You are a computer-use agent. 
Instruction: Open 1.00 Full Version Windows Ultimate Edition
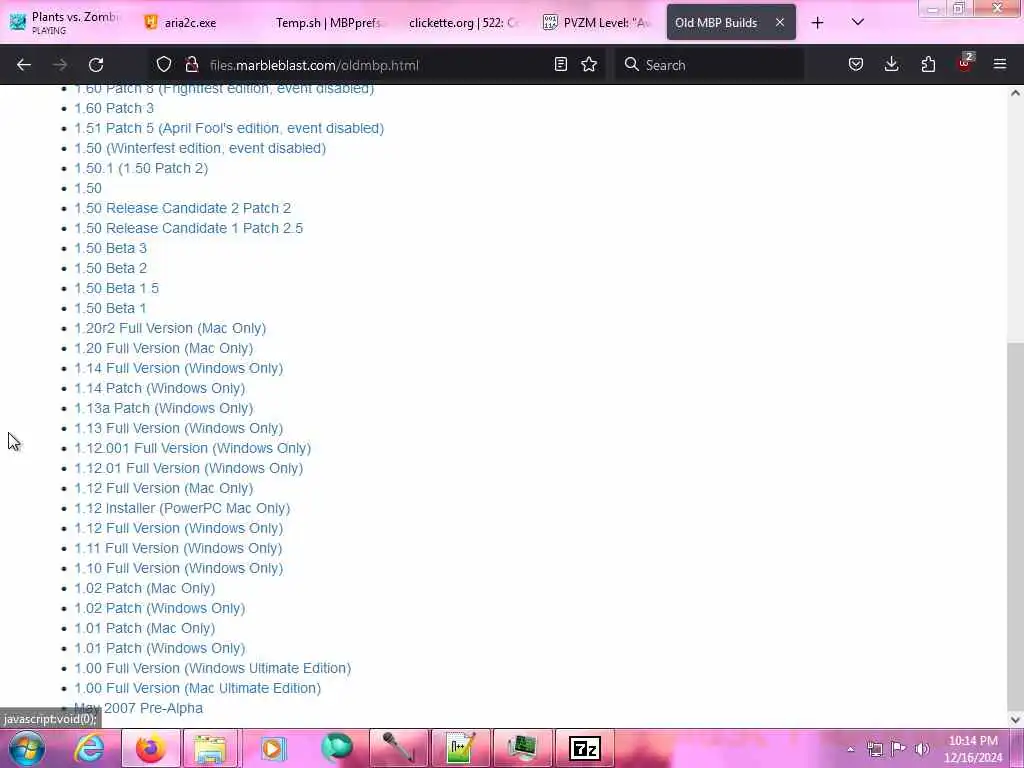(212, 668)
